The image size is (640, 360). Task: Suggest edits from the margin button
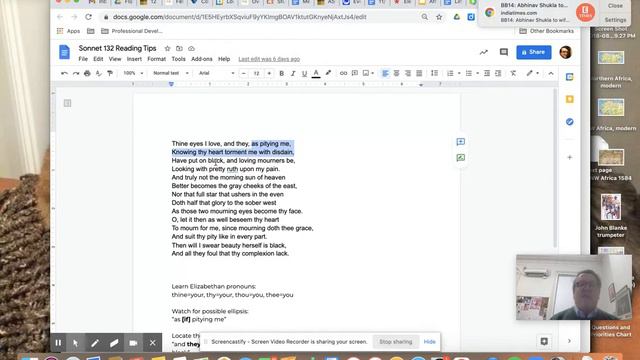click(x=460, y=158)
